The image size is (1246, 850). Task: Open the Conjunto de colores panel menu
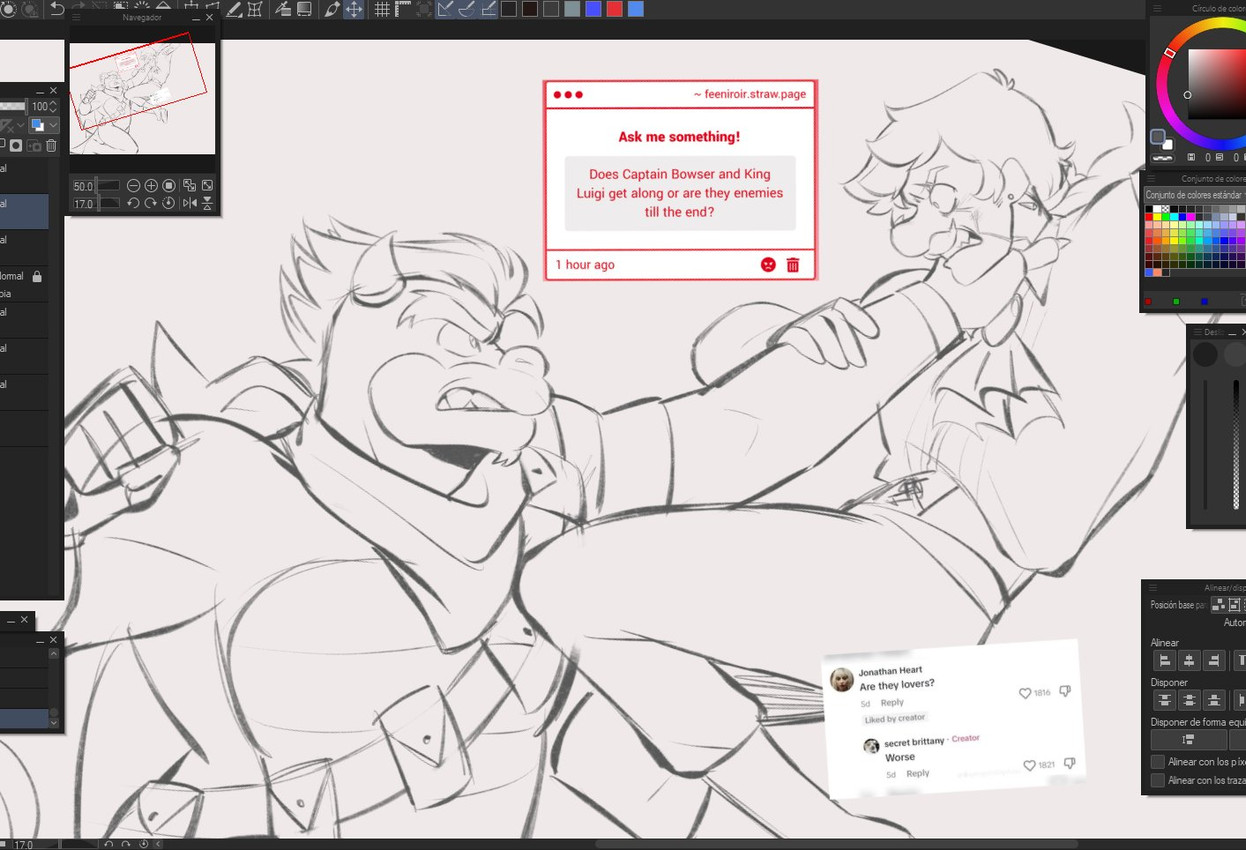[x=1151, y=178]
